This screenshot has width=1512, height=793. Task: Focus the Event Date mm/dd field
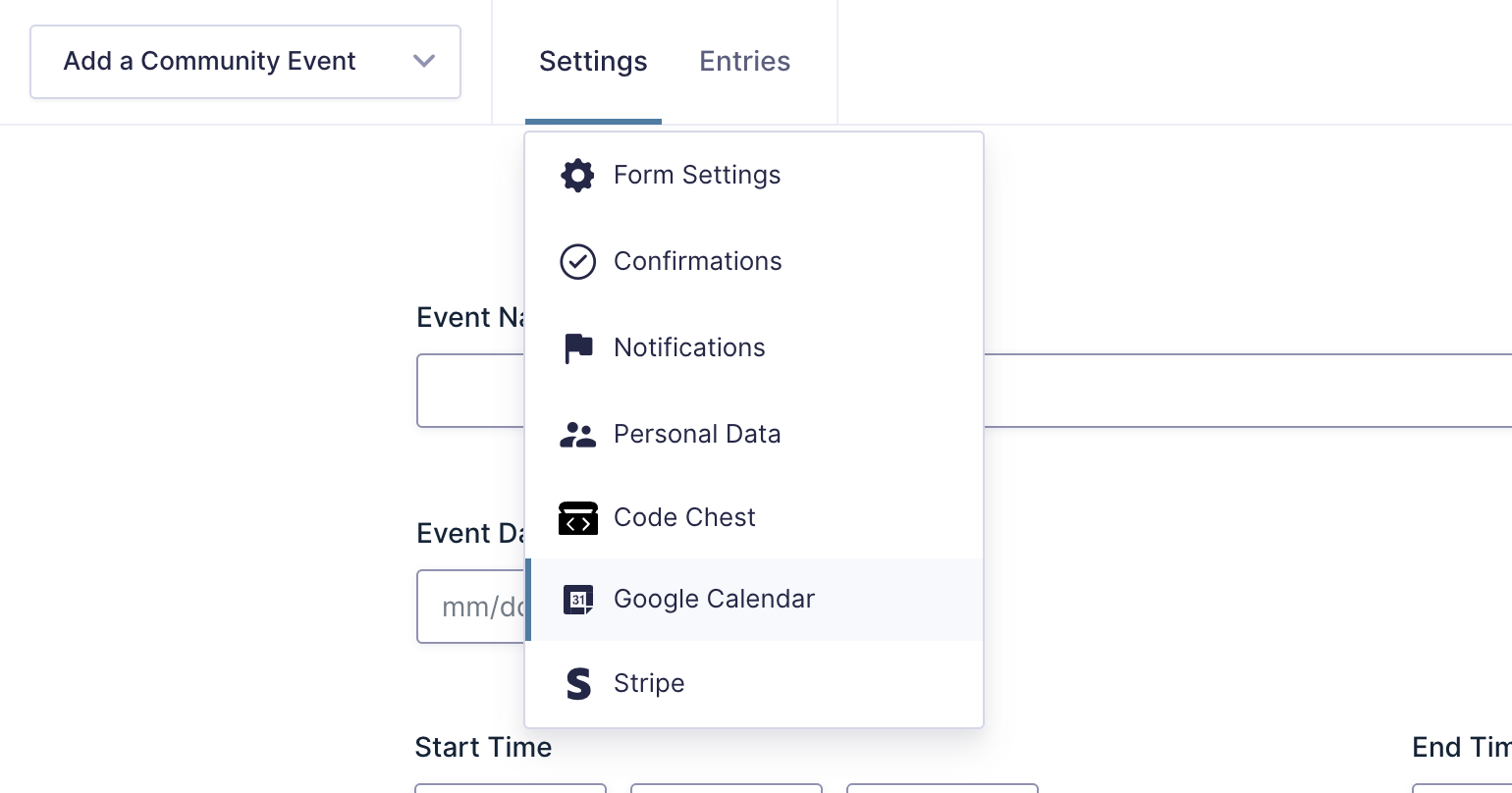[471, 607]
